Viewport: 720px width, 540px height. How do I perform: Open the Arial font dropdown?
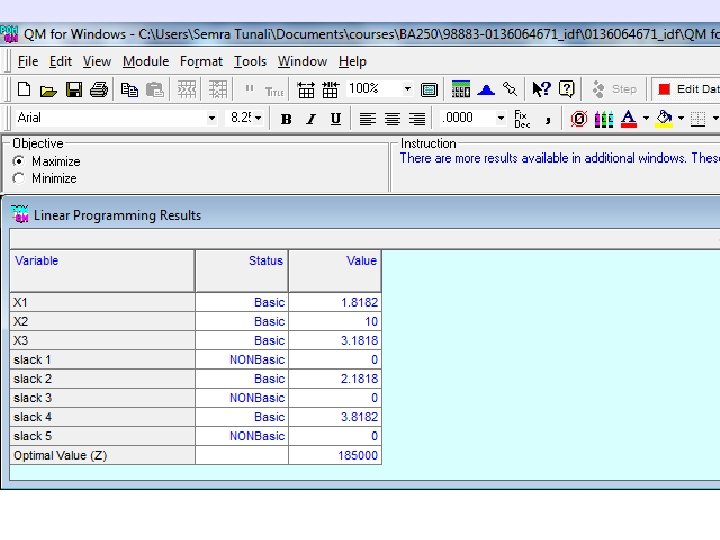coord(212,118)
